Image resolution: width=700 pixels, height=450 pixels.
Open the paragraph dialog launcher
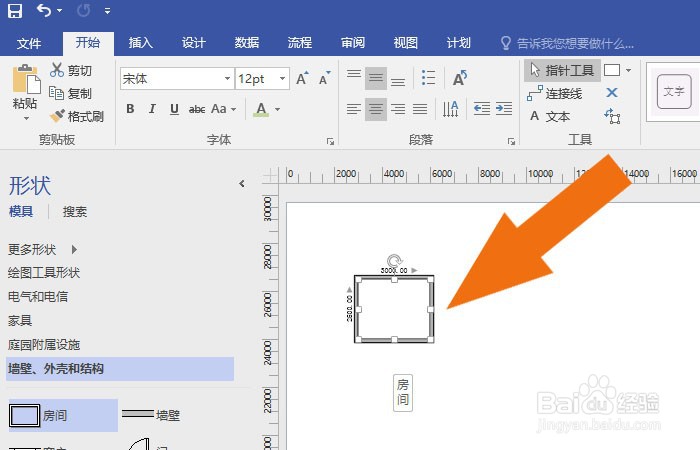511,142
